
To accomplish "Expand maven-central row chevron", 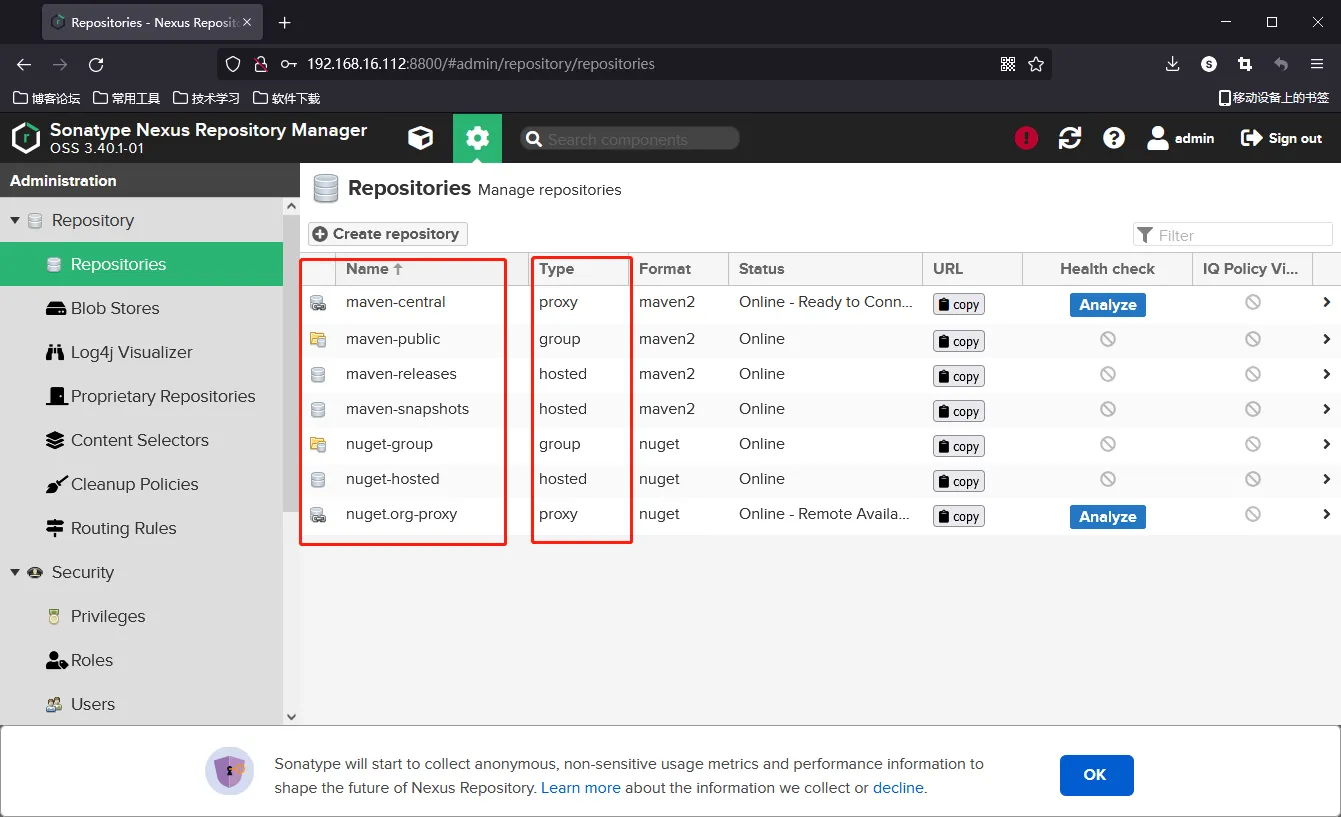I will (1327, 302).
